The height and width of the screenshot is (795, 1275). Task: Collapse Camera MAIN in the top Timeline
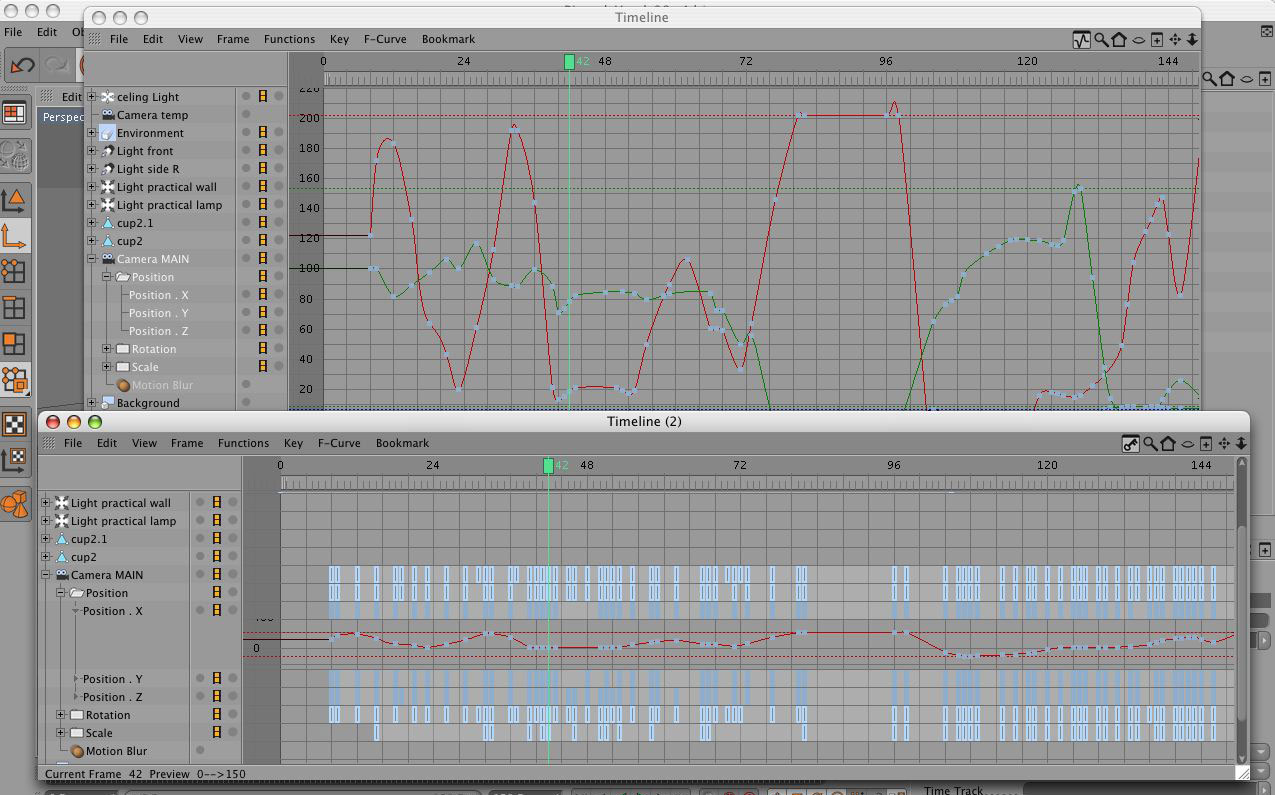point(92,259)
